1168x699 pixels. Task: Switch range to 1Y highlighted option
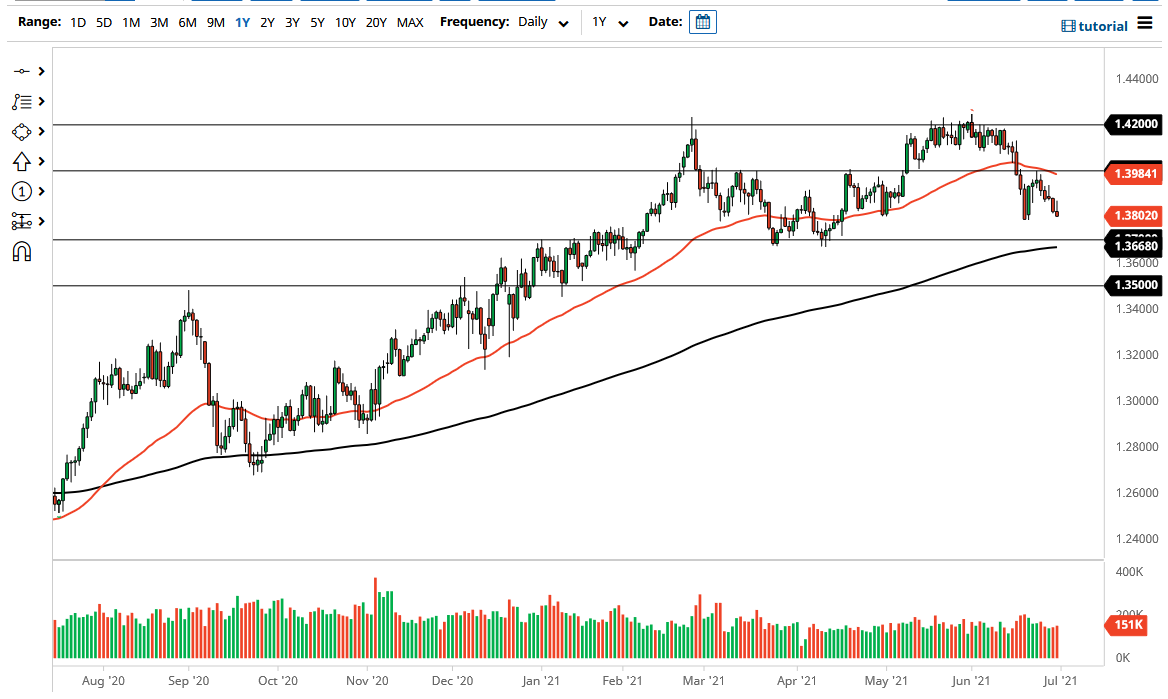point(241,21)
